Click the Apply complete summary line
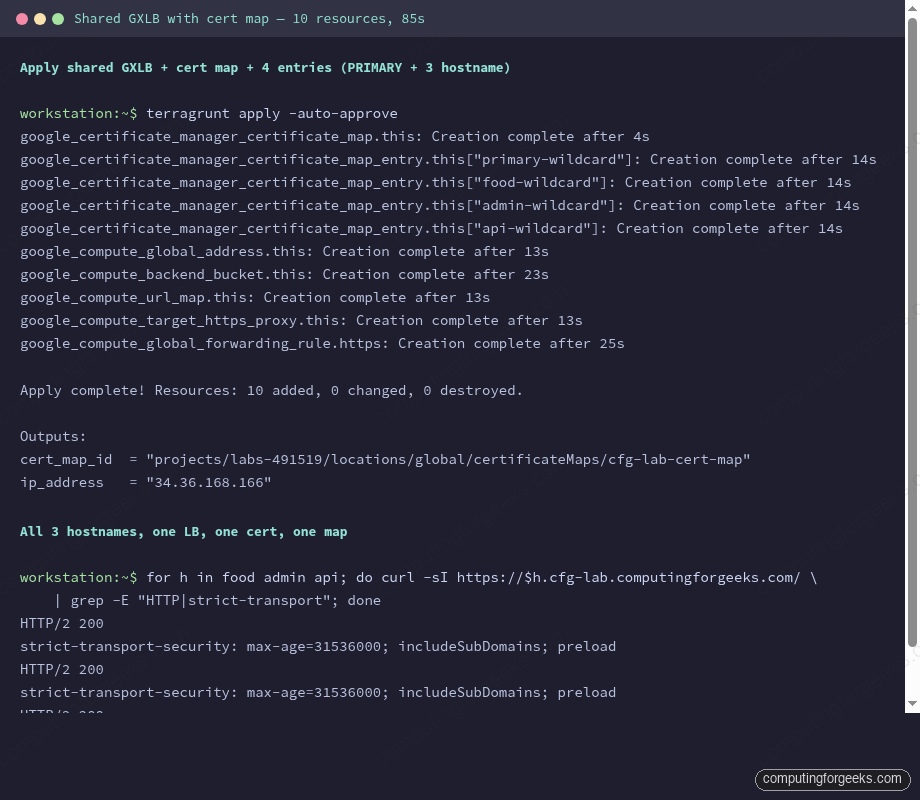The image size is (920, 800). pos(270,390)
